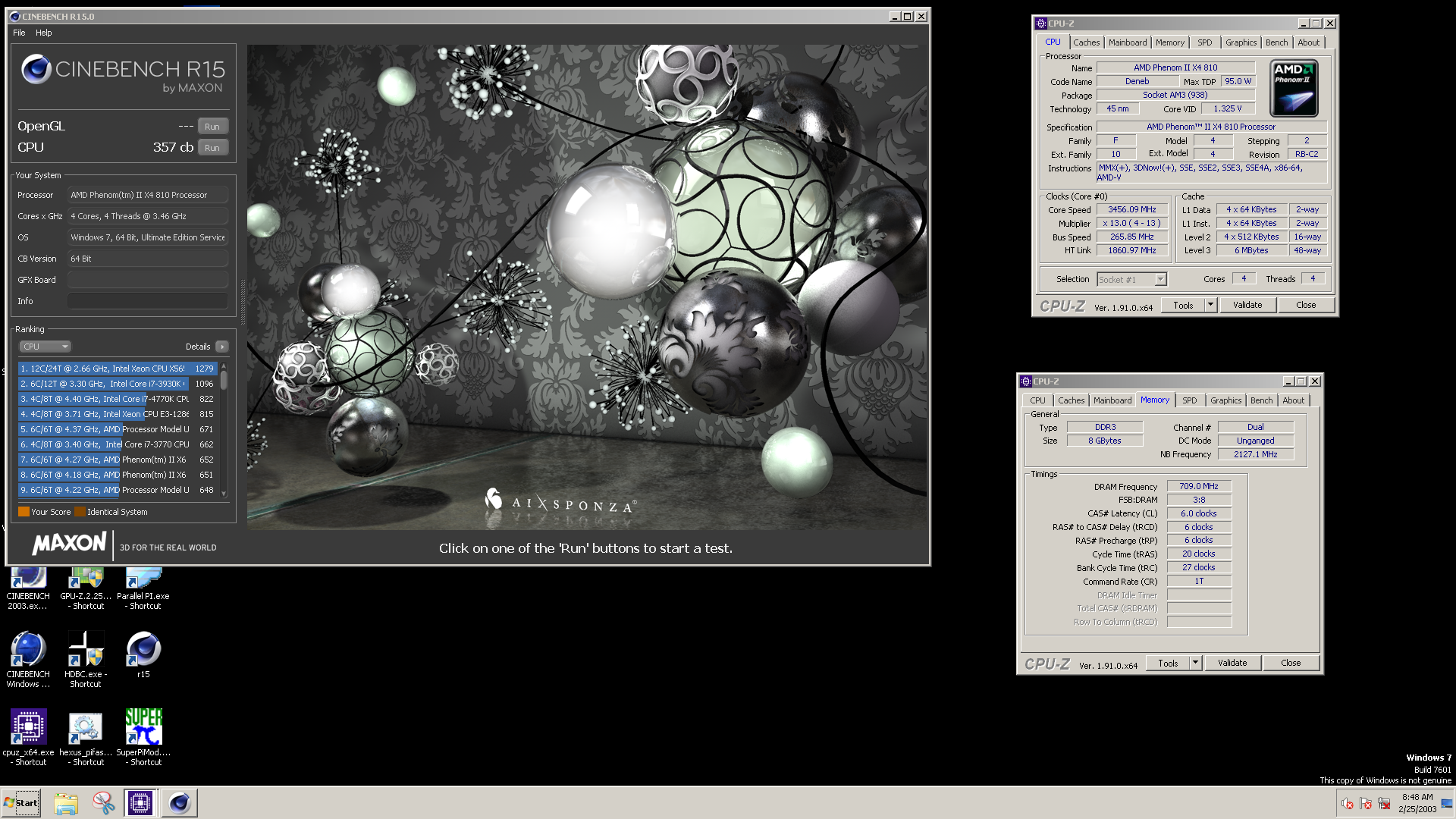Select ranking entry 4C/8T Xeon E3-128
Screen dimensions: 1456x819
point(118,414)
